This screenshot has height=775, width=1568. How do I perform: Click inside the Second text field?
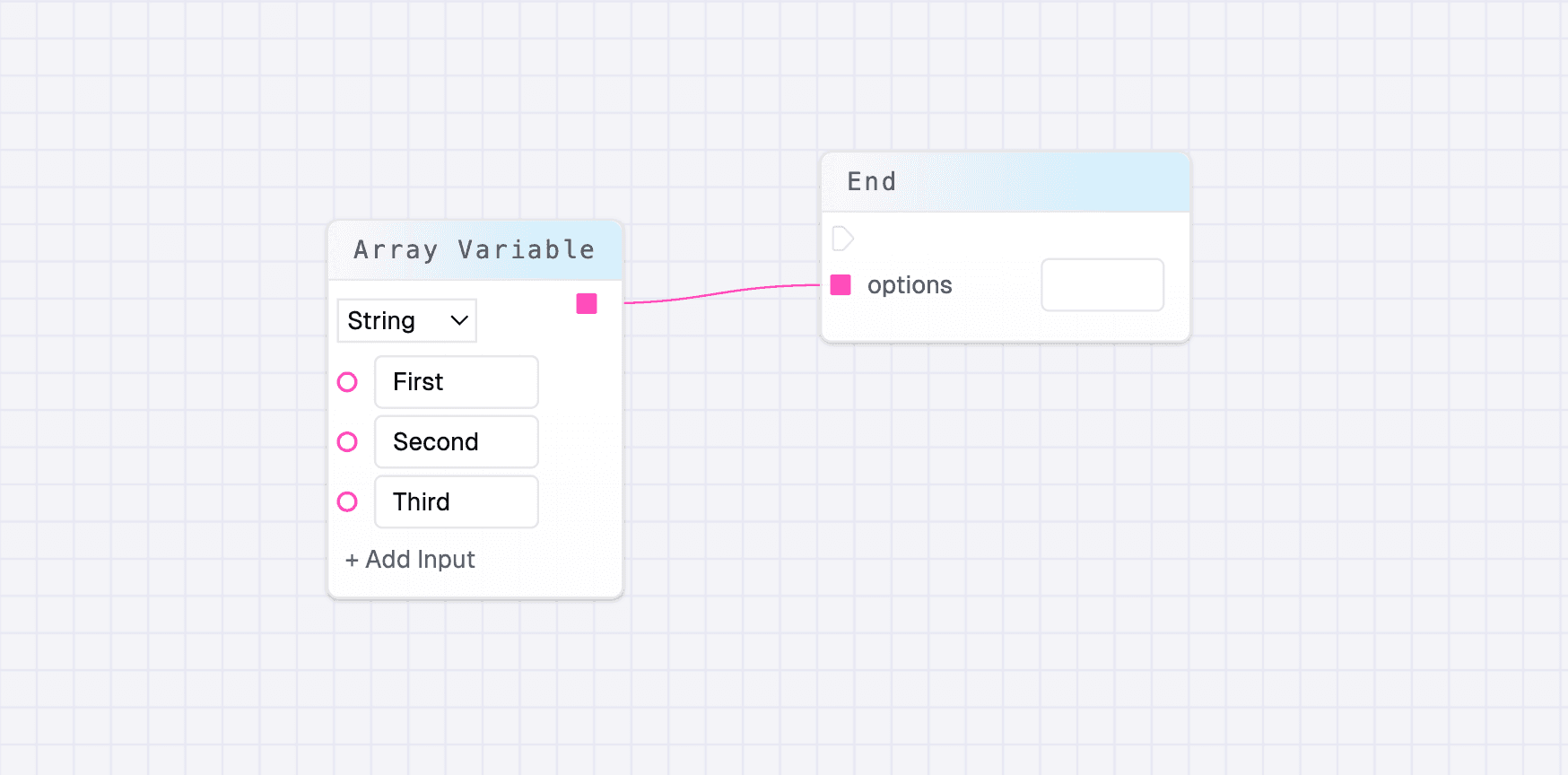pyautogui.click(x=456, y=441)
